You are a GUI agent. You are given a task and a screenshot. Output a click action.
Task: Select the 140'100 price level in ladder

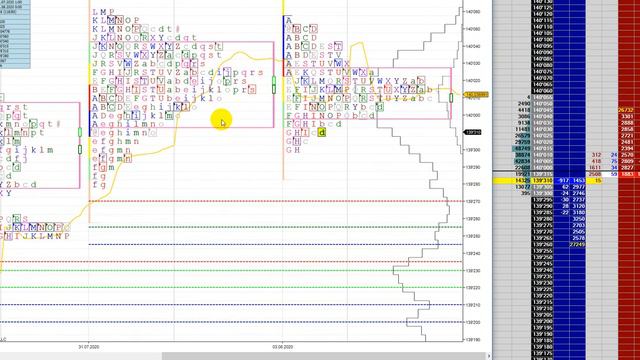(542, 40)
